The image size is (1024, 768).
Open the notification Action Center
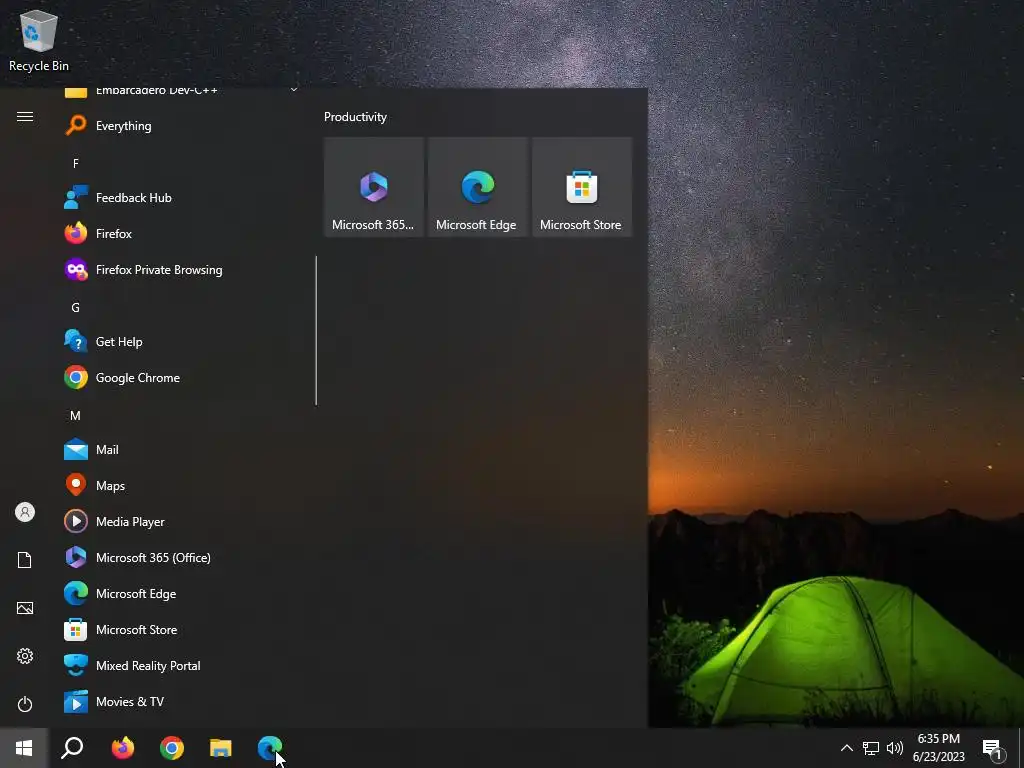(993, 748)
